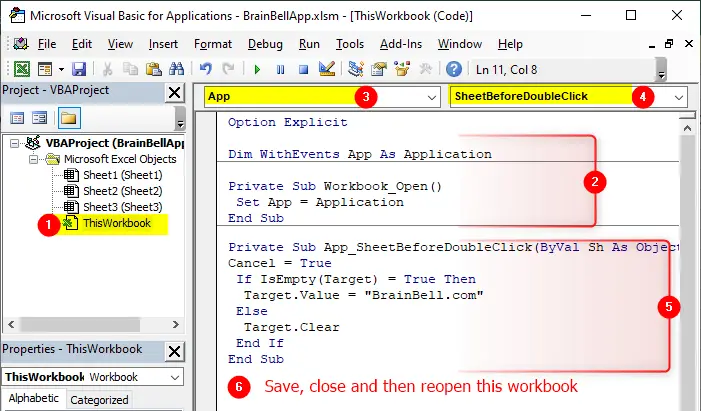701x411 pixels.
Task: Open the Edit menu
Action: point(82,44)
